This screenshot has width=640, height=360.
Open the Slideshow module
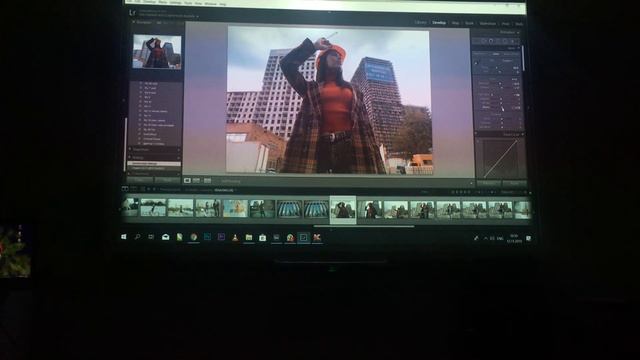click(x=487, y=24)
